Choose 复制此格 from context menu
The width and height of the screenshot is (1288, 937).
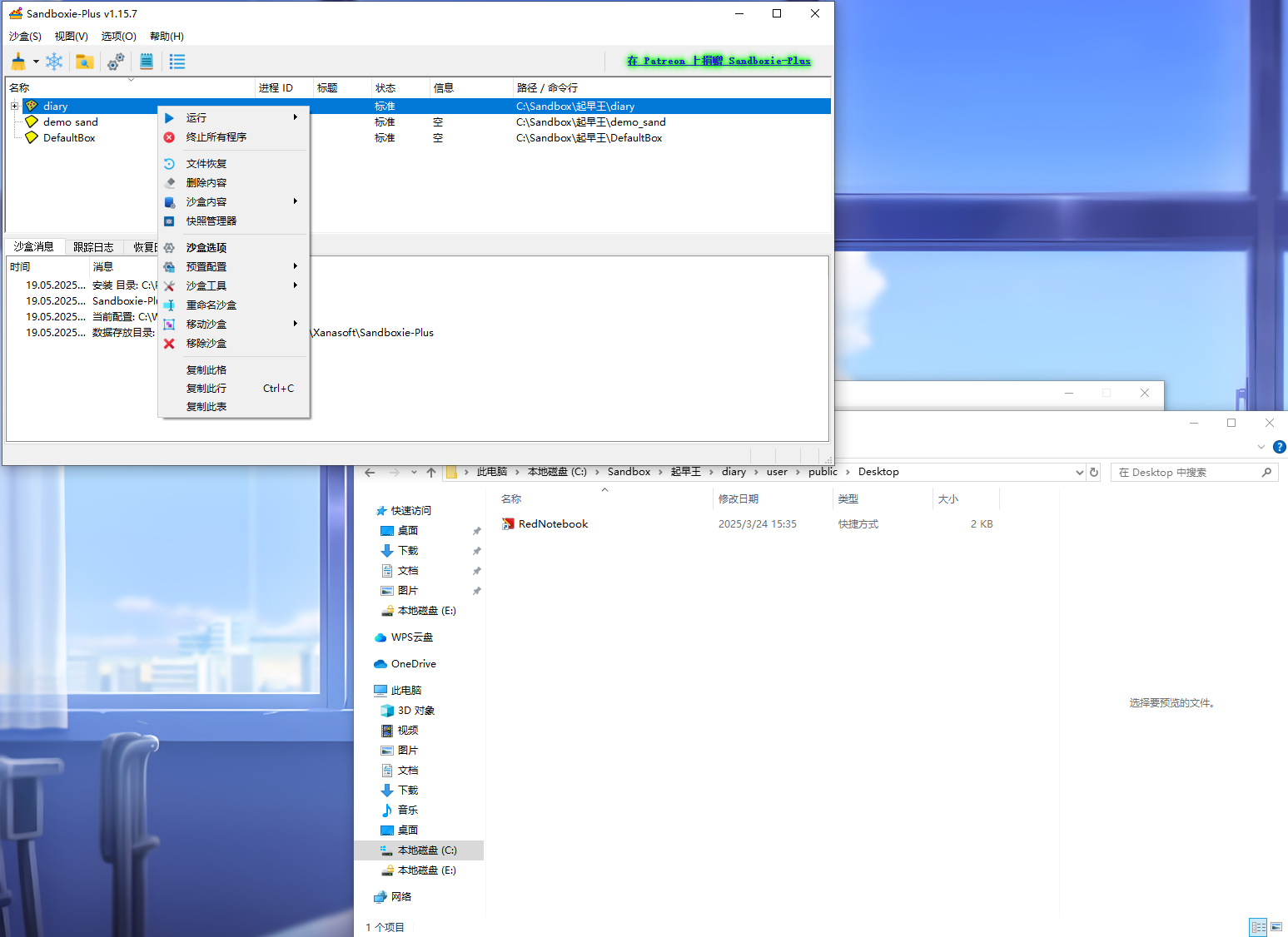pyautogui.click(x=234, y=370)
